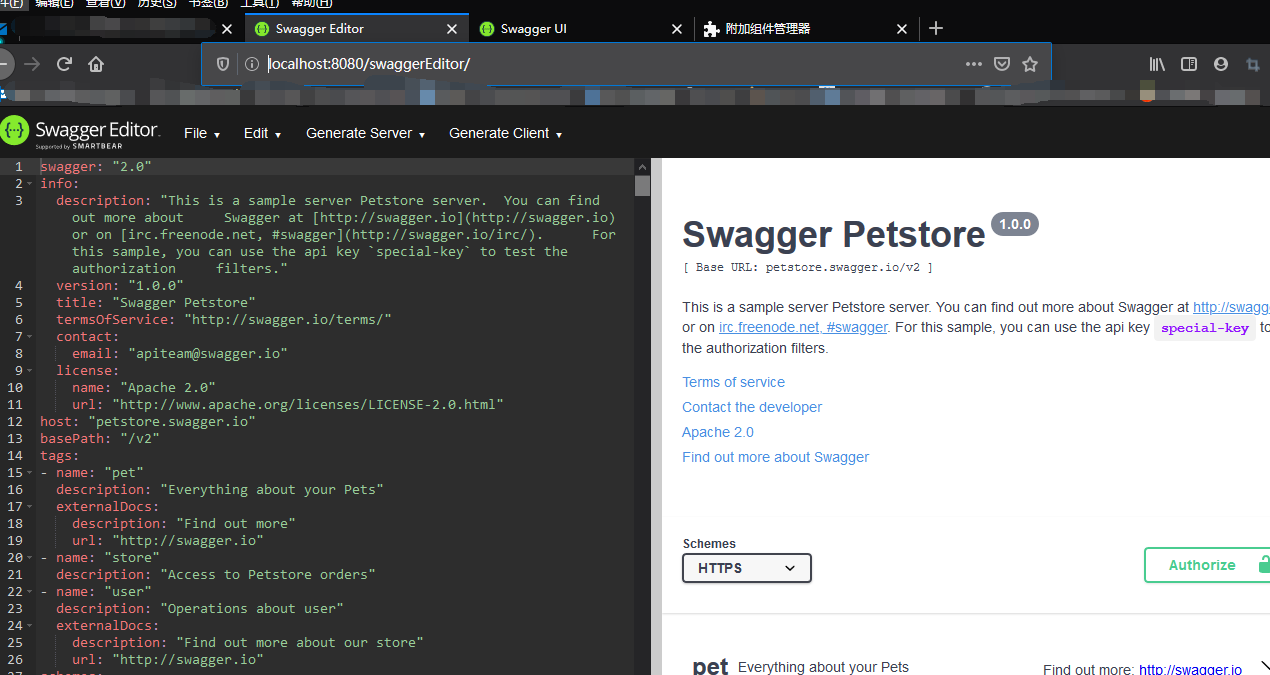
Task: Click the screenshot crop tool icon
Action: tap(1252, 63)
